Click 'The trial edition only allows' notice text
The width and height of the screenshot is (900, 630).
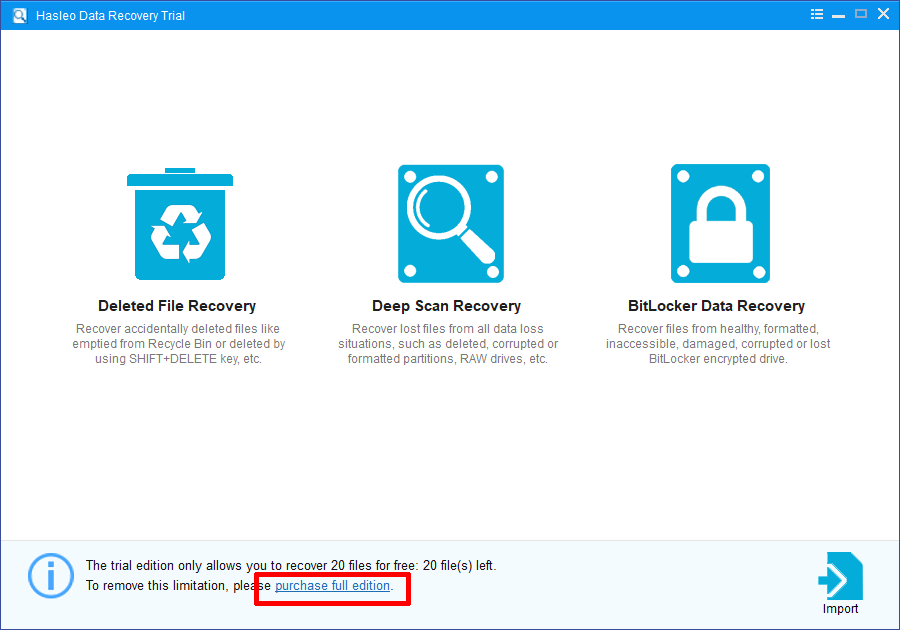pyautogui.click(x=291, y=565)
